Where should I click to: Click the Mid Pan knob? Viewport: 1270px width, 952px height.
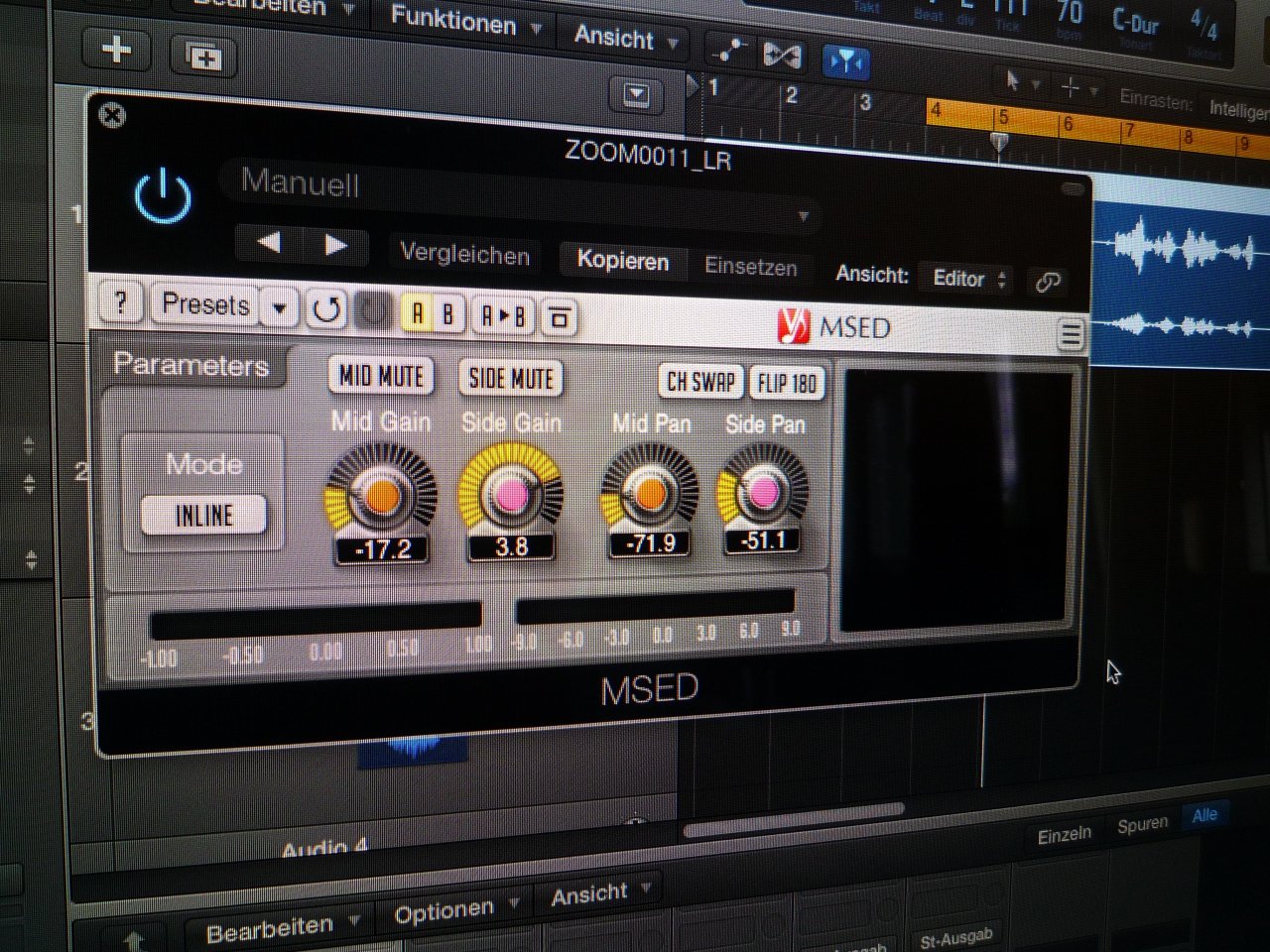[x=649, y=491]
